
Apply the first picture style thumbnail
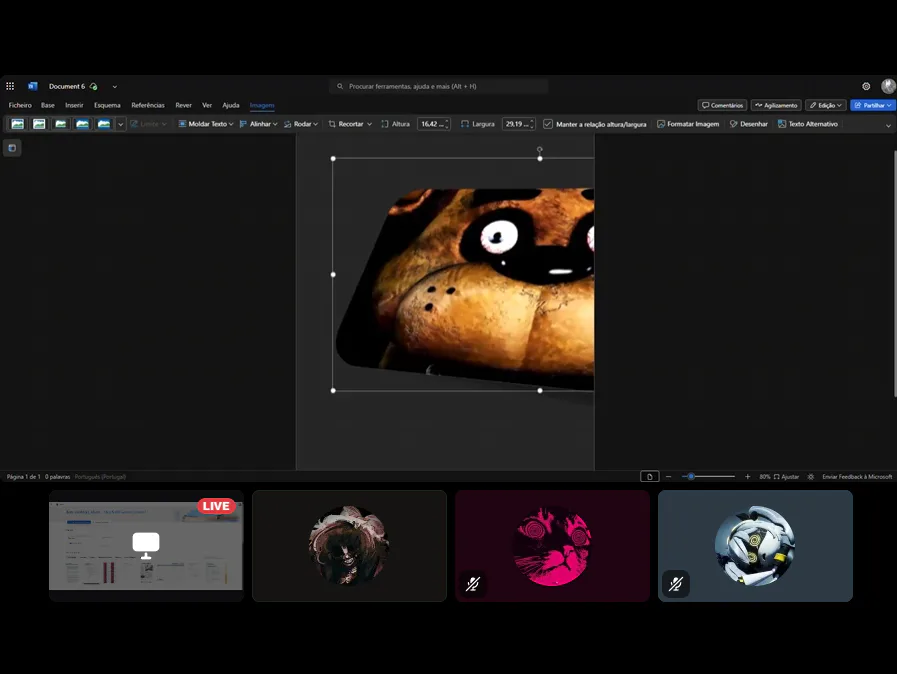click(x=18, y=124)
